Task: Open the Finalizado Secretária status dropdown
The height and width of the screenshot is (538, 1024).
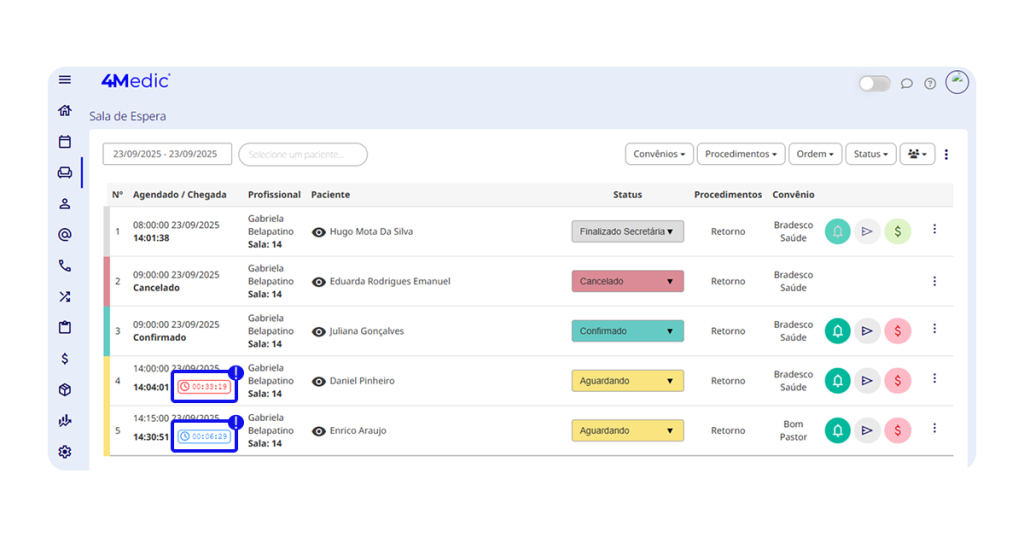Action: [x=627, y=232]
